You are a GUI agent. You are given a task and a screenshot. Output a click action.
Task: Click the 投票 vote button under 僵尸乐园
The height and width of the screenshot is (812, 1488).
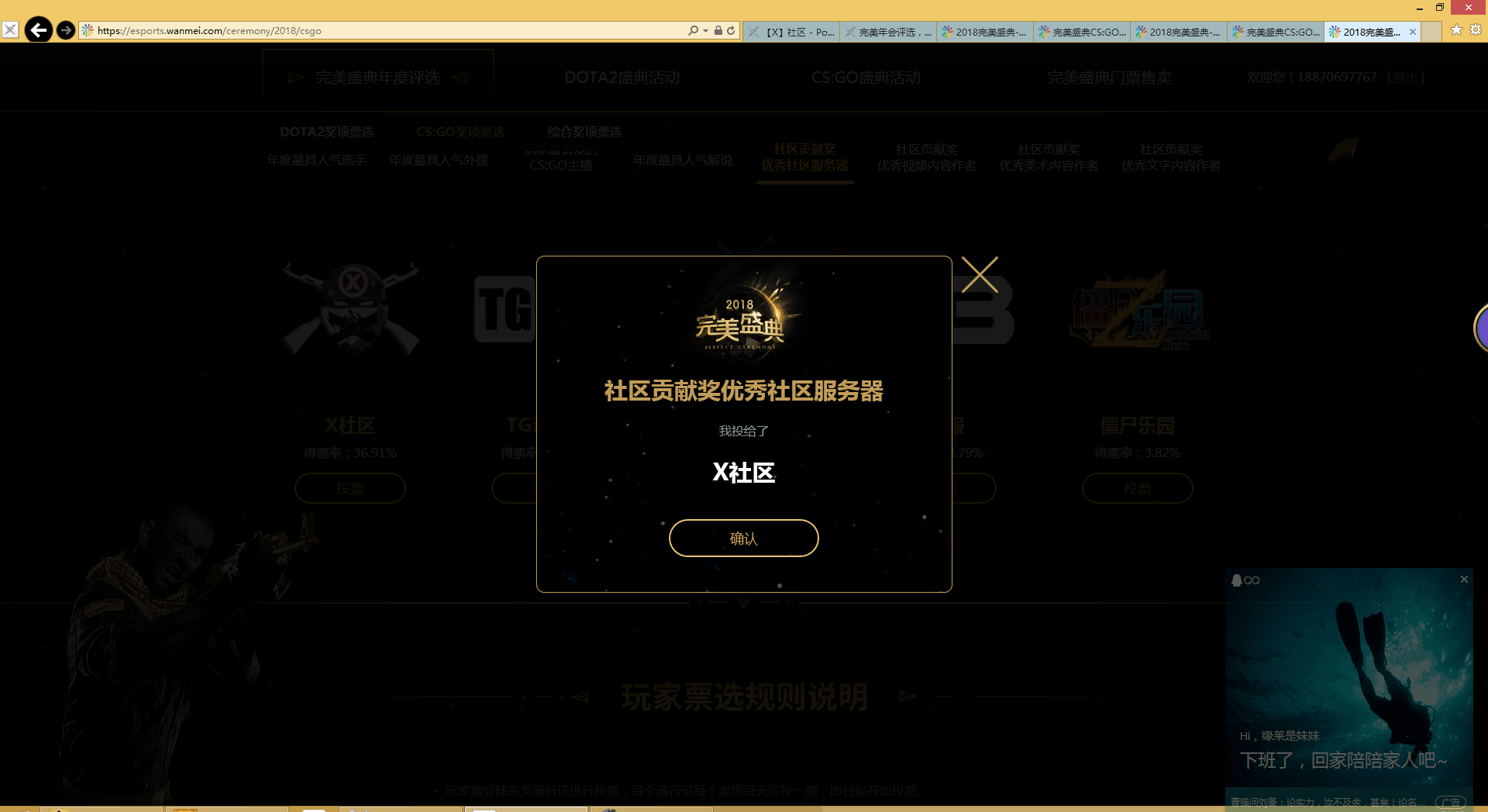pos(1137,488)
